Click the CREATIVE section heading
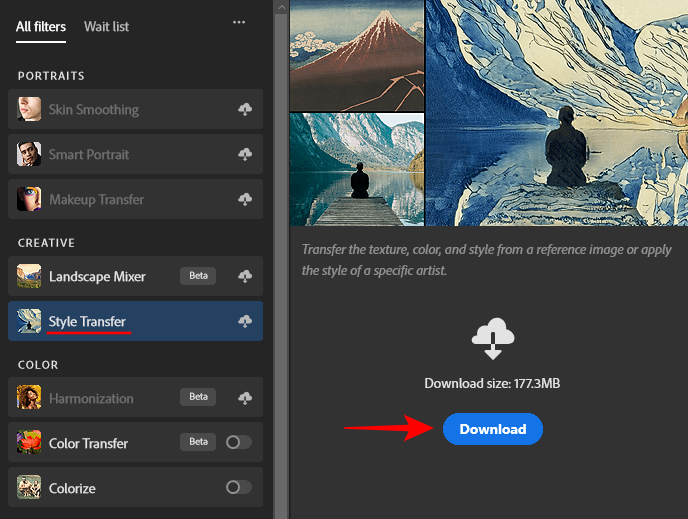This screenshot has width=688, height=519. [46, 243]
